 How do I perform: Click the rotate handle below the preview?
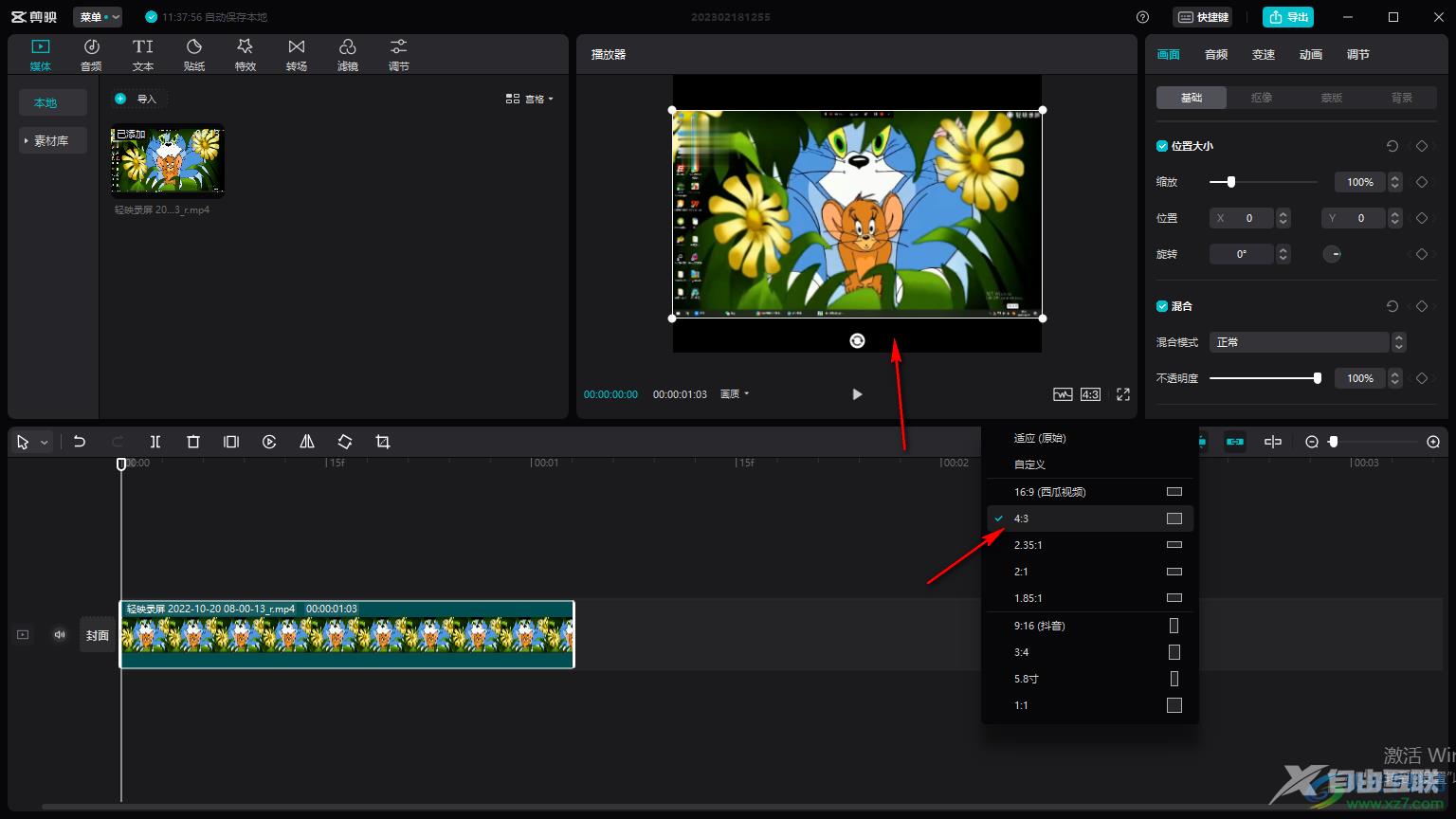857,340
